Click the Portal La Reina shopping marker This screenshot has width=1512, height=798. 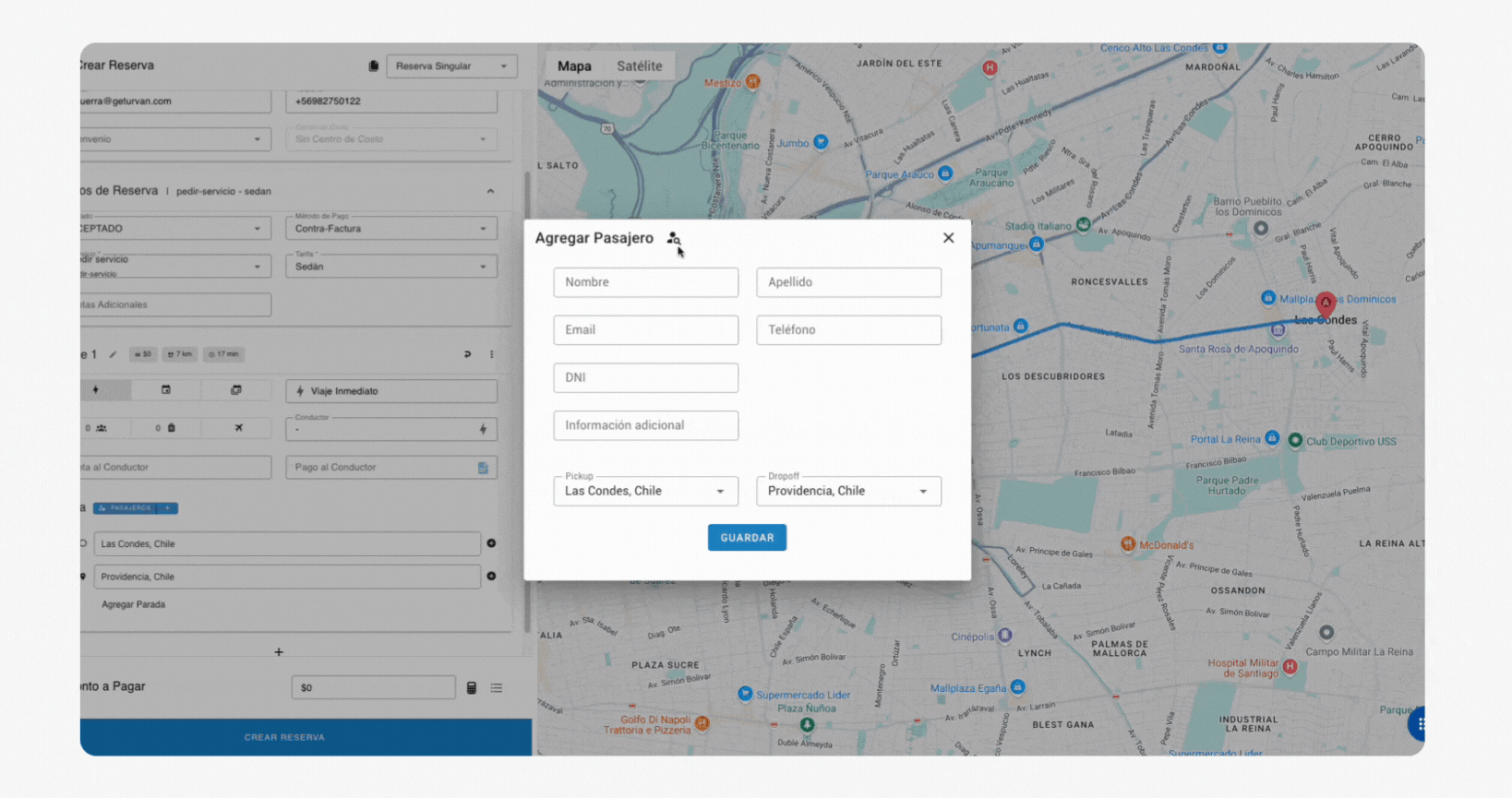1272,438
